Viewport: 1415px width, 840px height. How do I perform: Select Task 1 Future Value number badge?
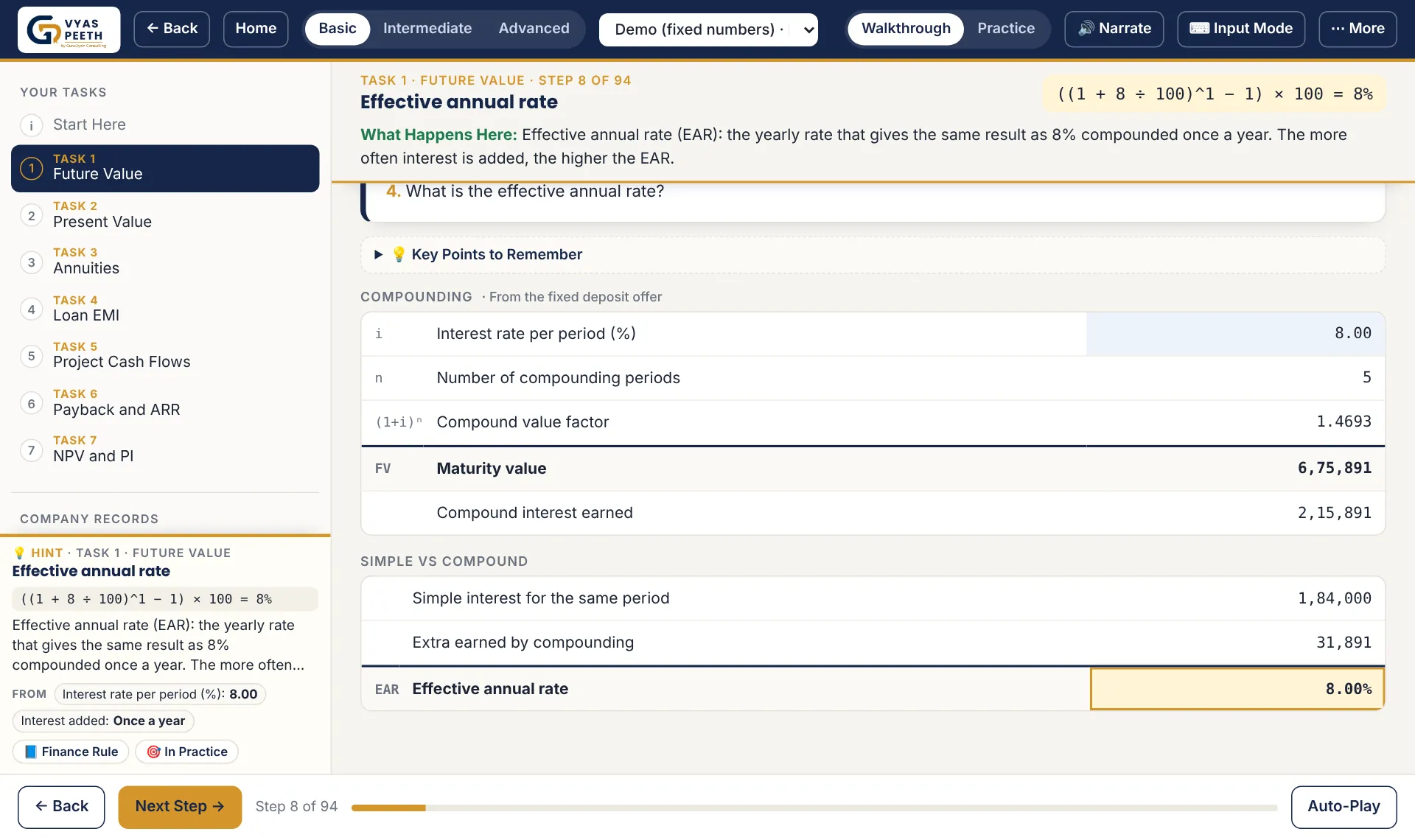point(31,169)
